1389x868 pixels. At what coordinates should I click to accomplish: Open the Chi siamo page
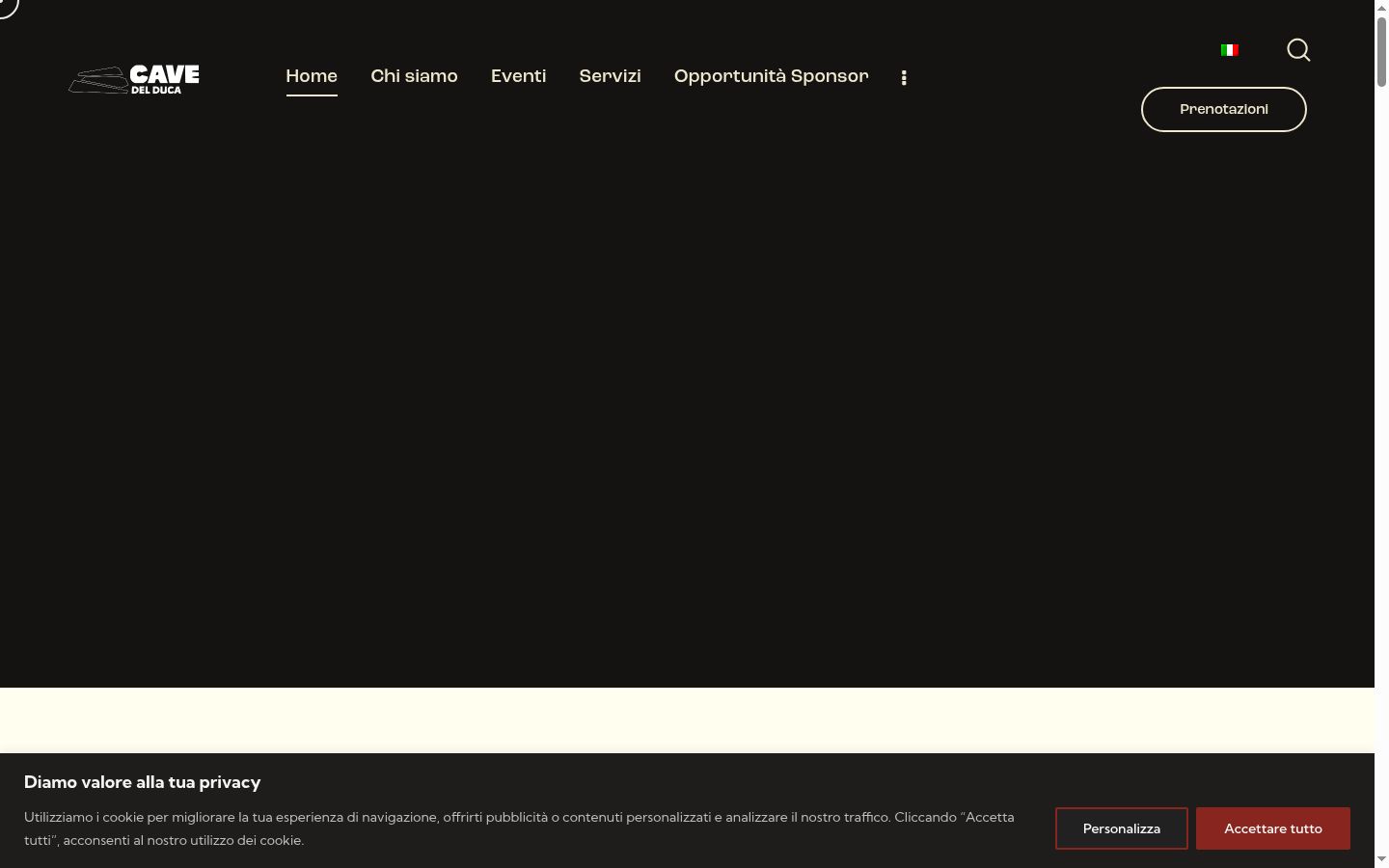coord(414,76)
